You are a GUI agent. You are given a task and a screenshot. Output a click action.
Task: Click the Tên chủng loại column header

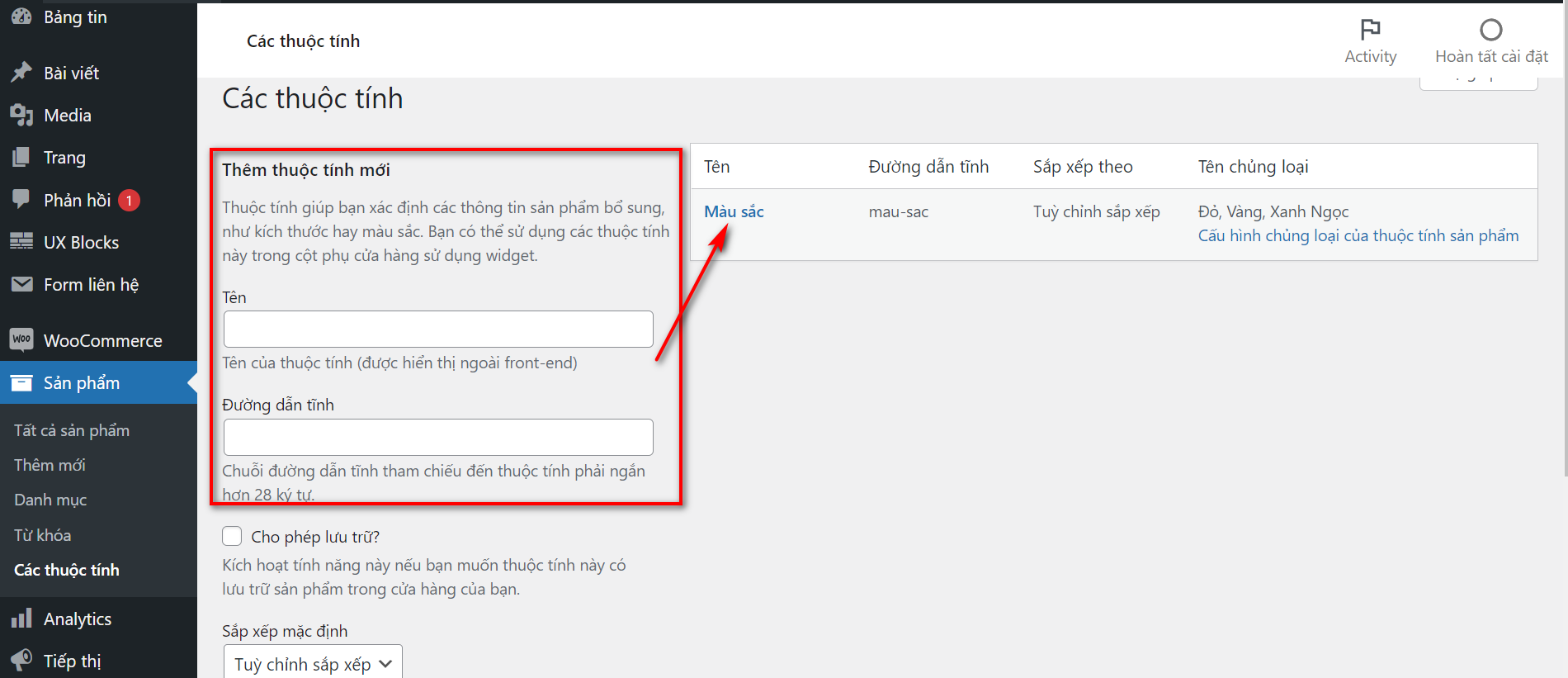(1254, 166)
